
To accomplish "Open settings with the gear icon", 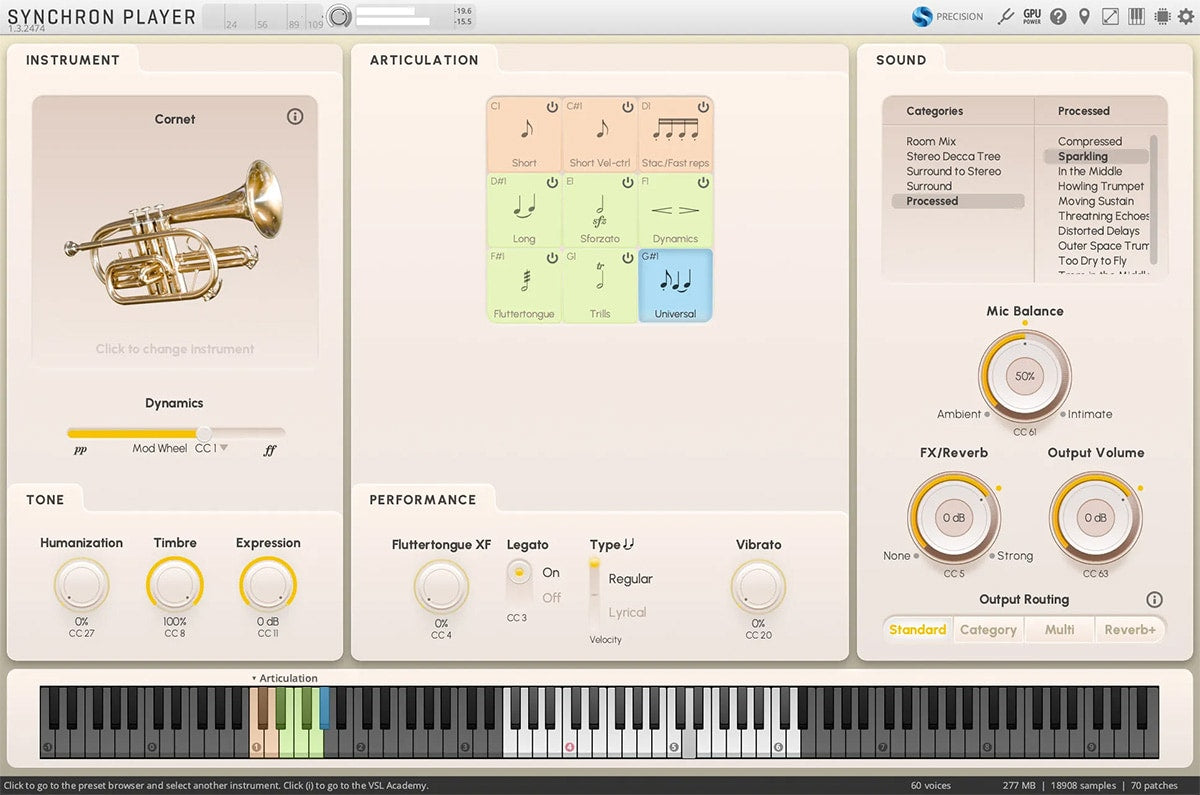I will [1186, 16].
